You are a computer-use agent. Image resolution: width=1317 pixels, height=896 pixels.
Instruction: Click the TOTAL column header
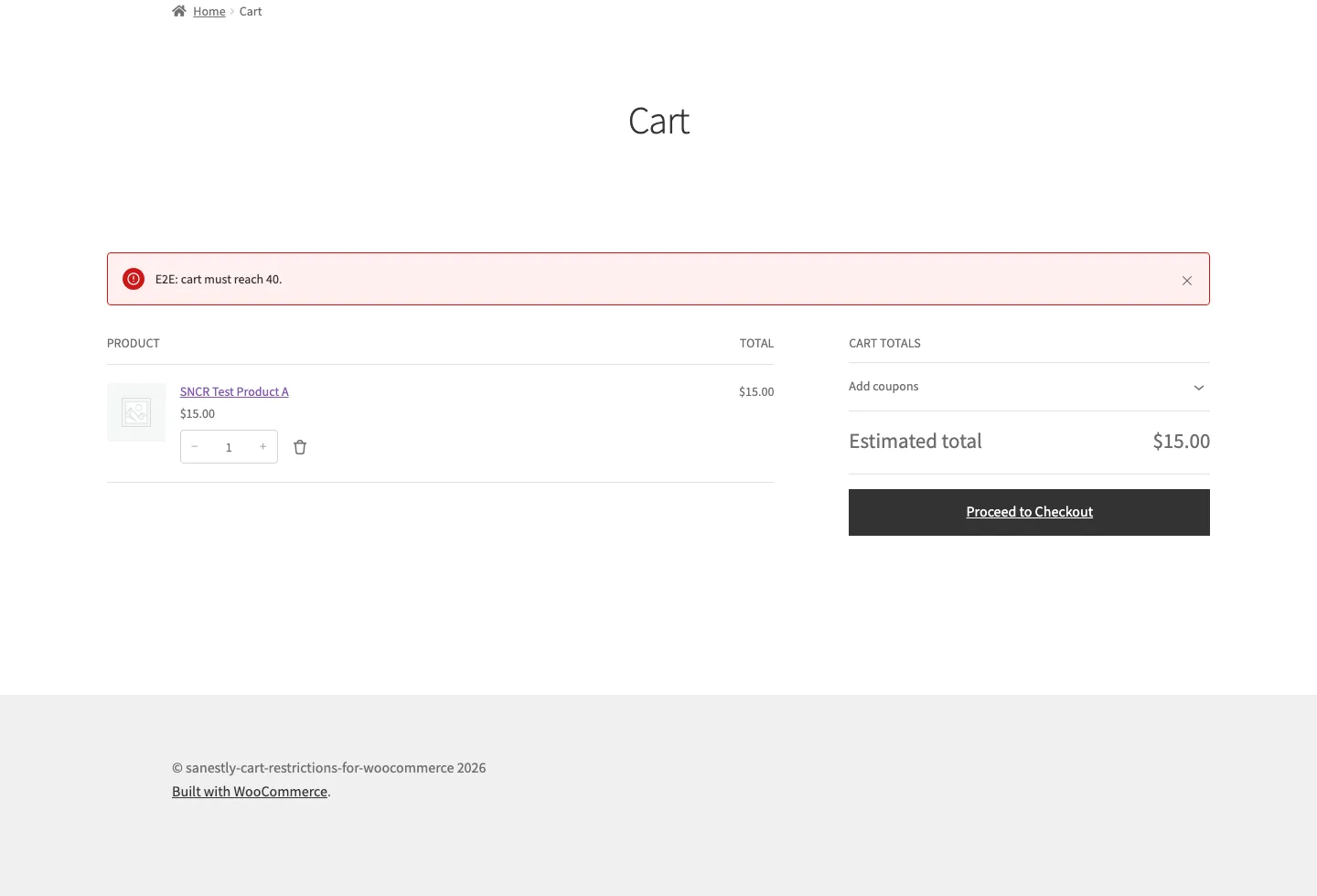tap(756, 343)
